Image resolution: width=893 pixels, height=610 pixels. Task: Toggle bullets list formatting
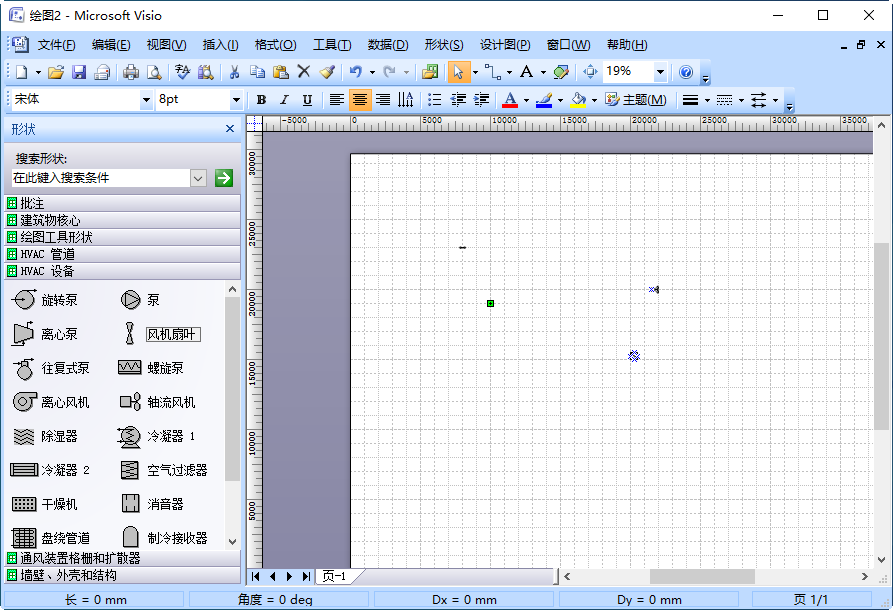(x=435, y=100)
